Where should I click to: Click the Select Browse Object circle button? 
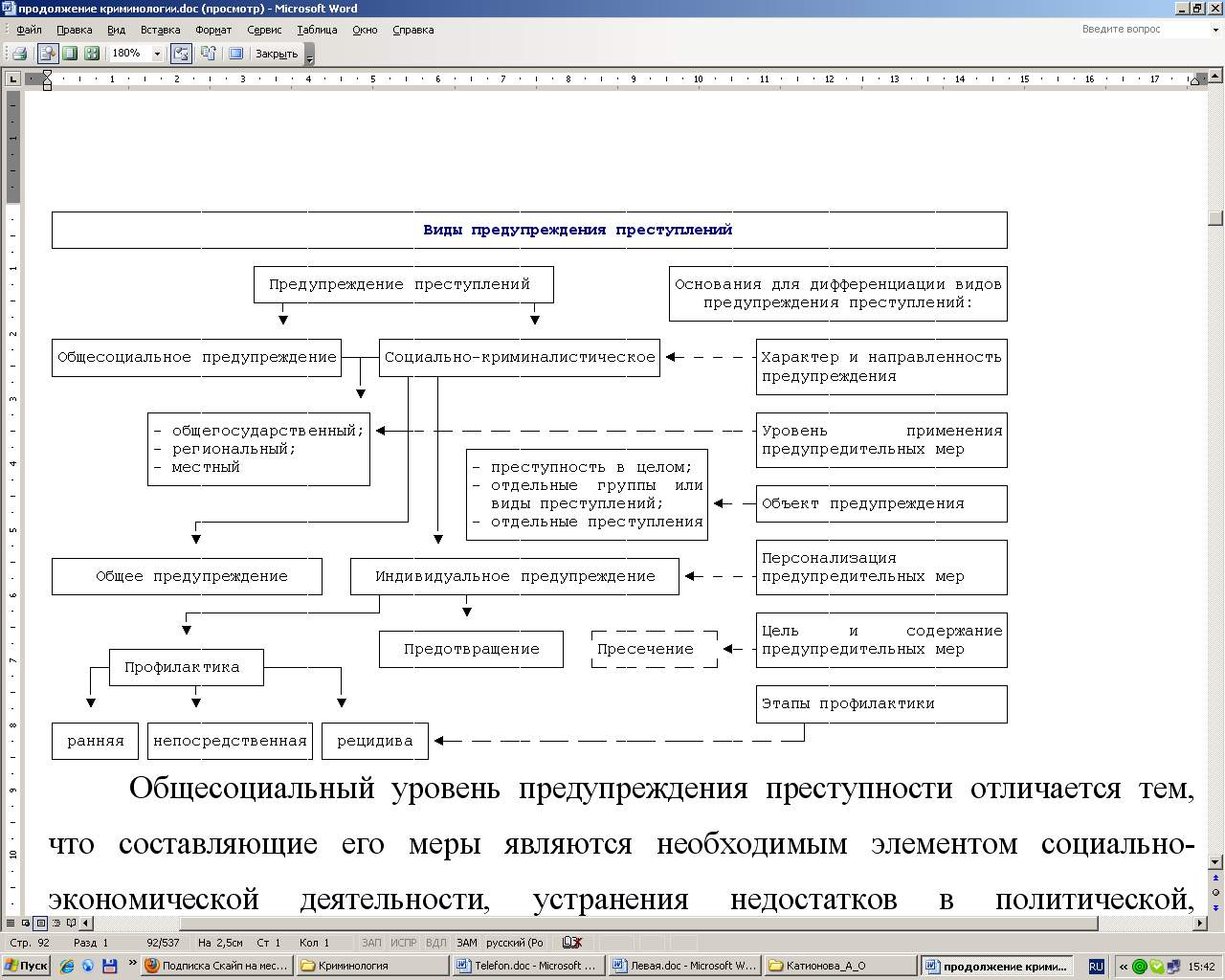[x=1216, y=892]
